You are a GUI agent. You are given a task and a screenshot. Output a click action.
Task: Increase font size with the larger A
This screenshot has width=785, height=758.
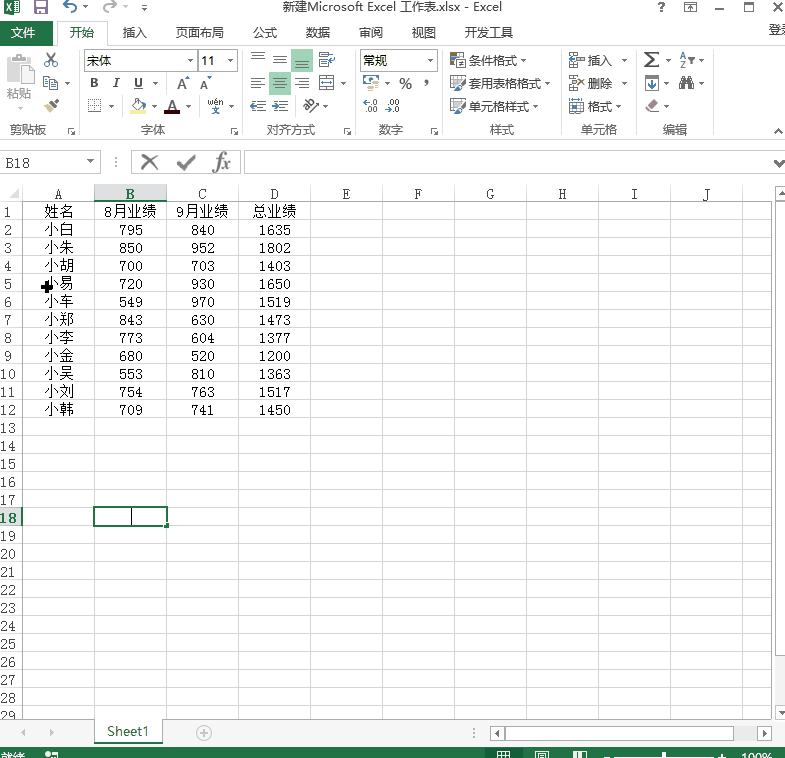[x=184, y=83]
